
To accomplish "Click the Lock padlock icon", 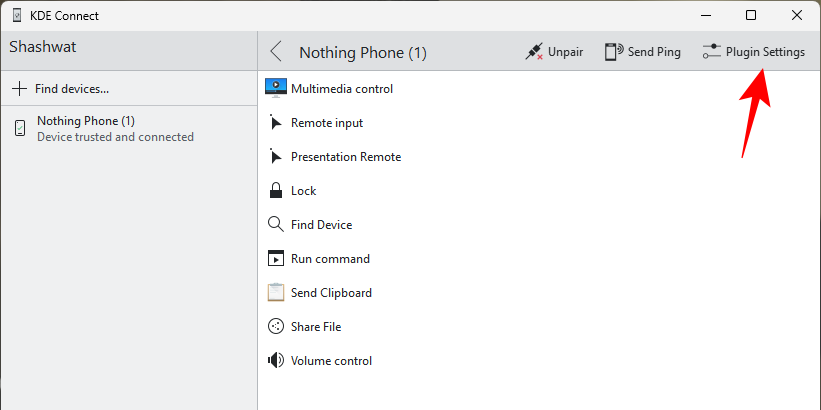I will click(x=276, y=191).
